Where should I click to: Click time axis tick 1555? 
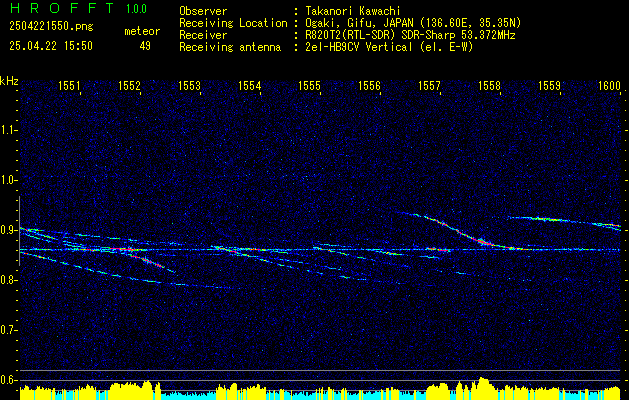pos(309,85)
